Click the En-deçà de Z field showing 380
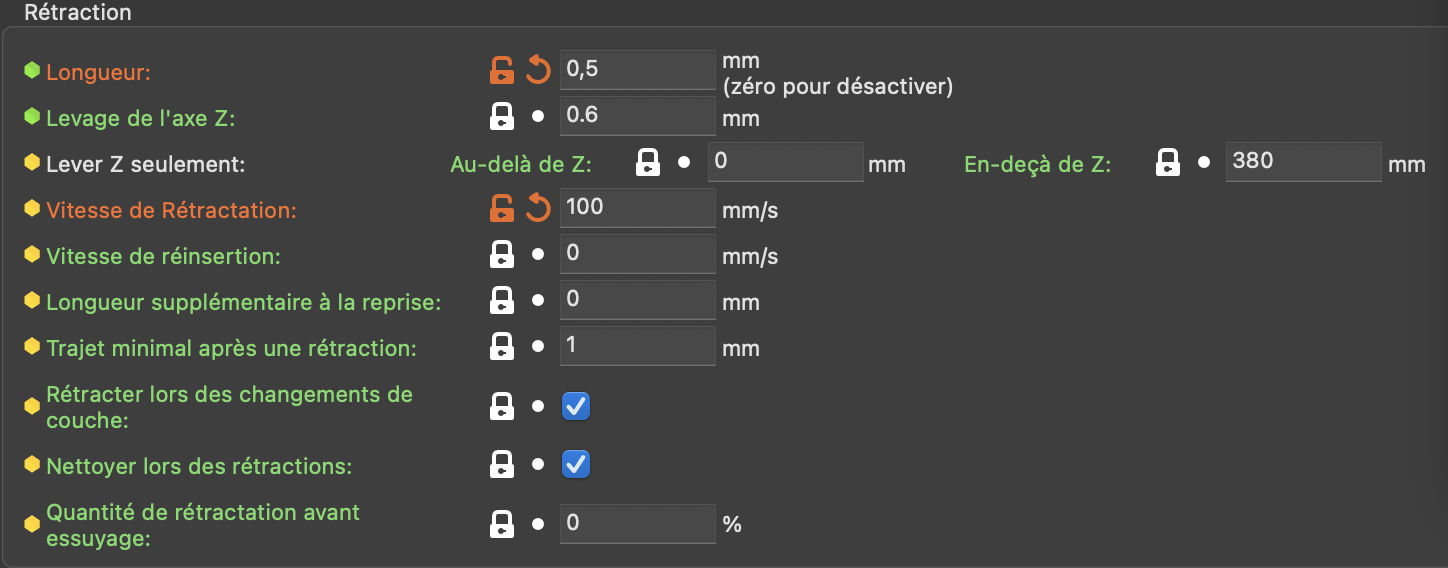This screenshot has width=1448, height=568. (1302, 162)
